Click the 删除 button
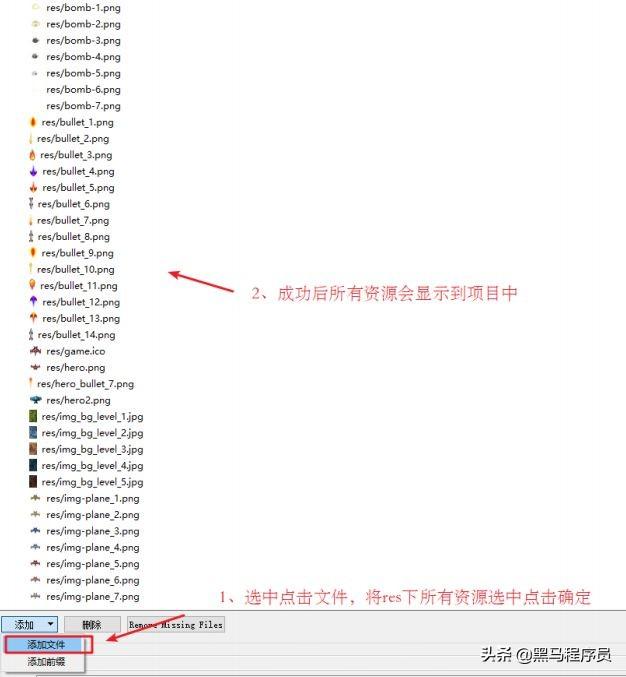Viewport: 626px width, 677px height. pos(92,624)
